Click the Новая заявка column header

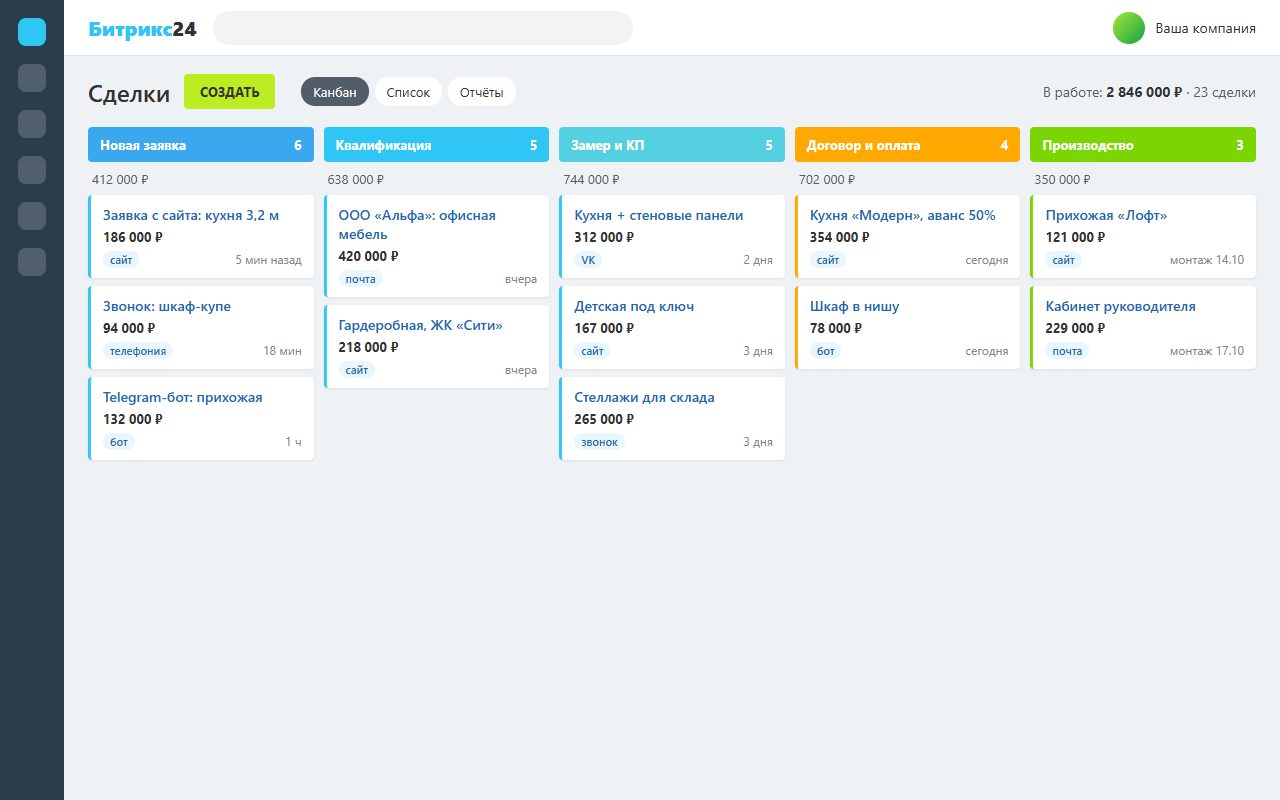[x=201, y=145]
